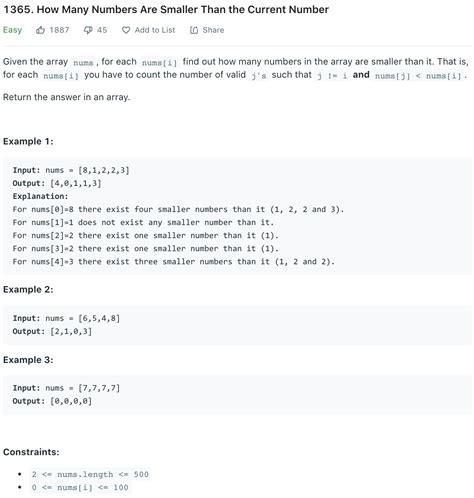Click the Constraints heading
This screenshot has height=498, width=474.
(31, 452)
